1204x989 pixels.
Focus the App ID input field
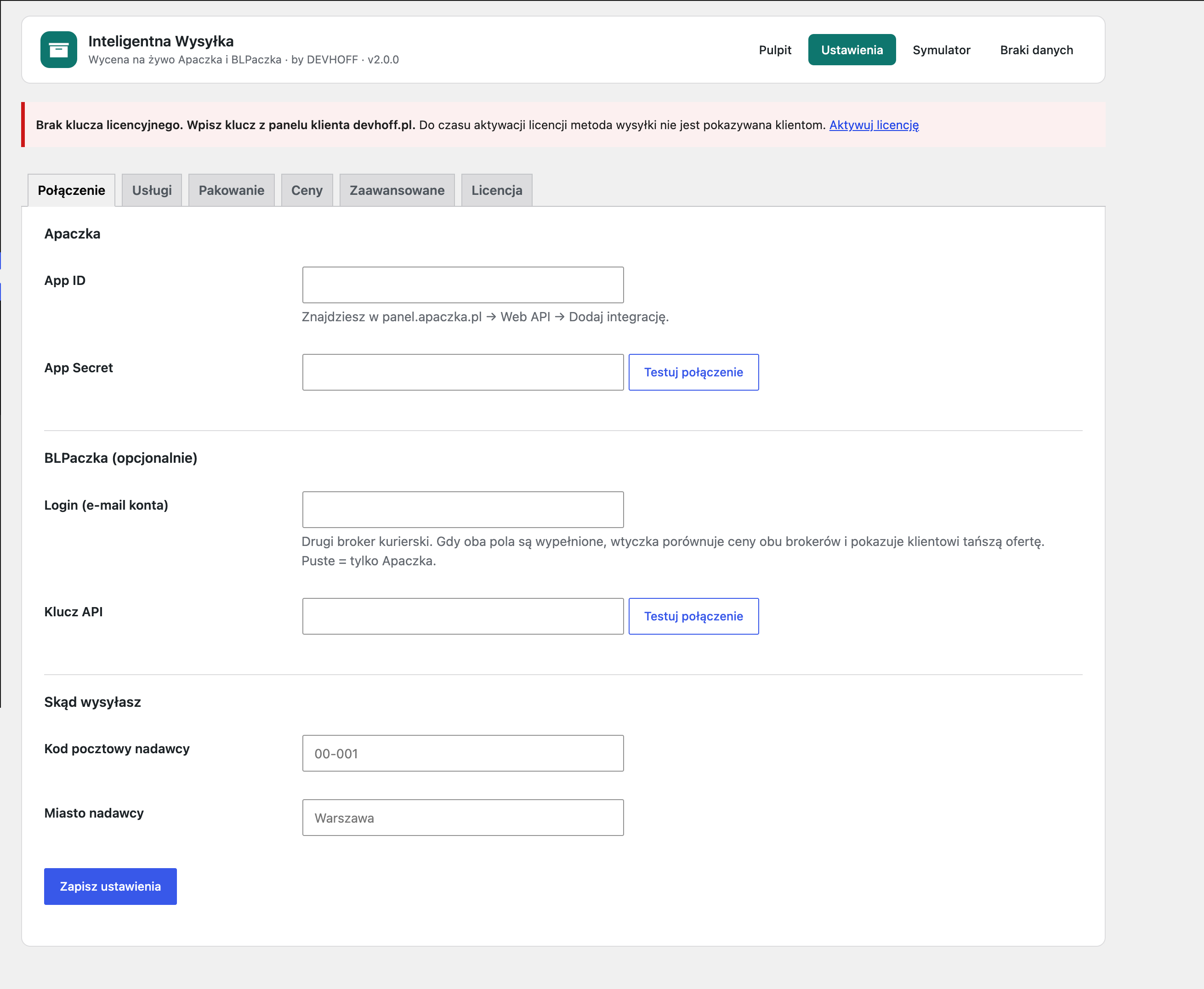click(462, 285)
